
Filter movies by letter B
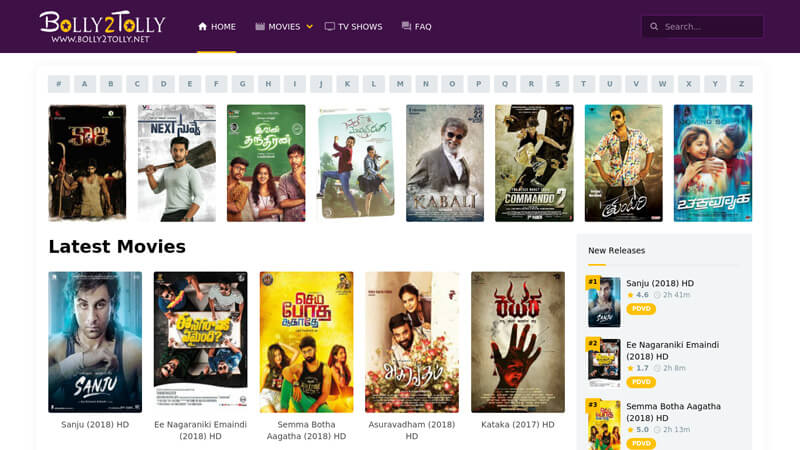(111, 84)
